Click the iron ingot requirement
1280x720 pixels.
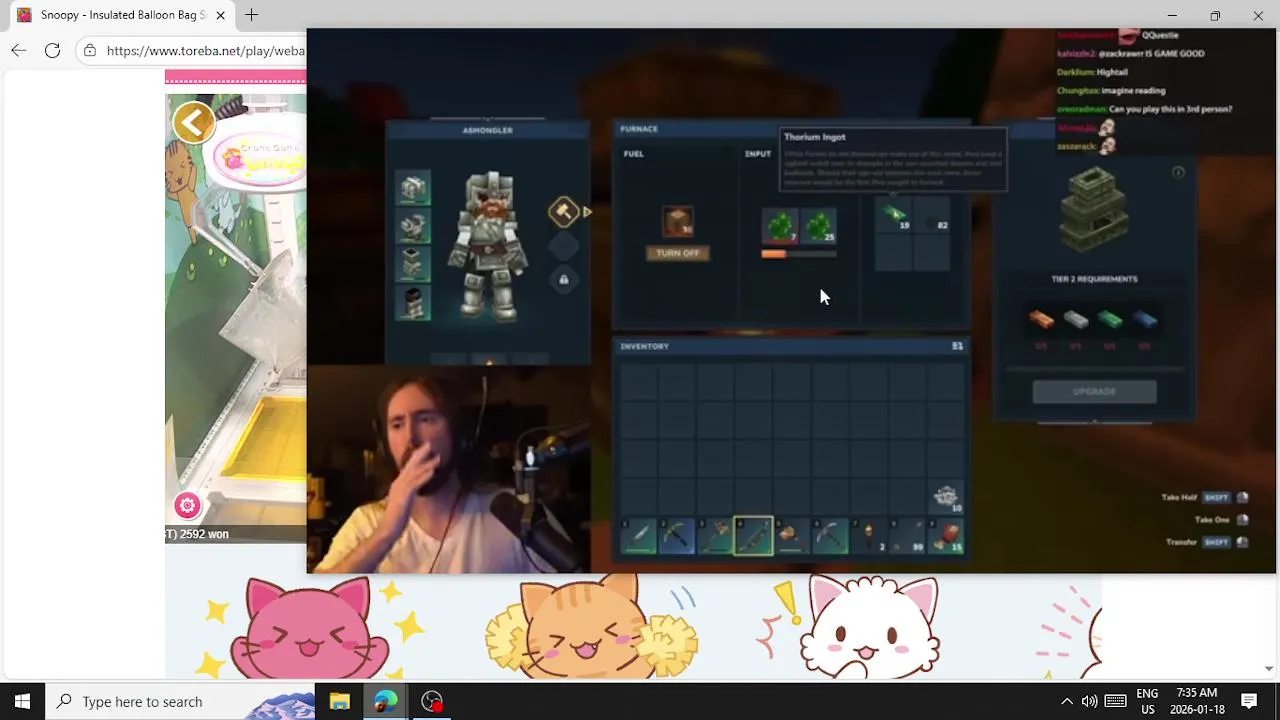[x=1076, y=320]
